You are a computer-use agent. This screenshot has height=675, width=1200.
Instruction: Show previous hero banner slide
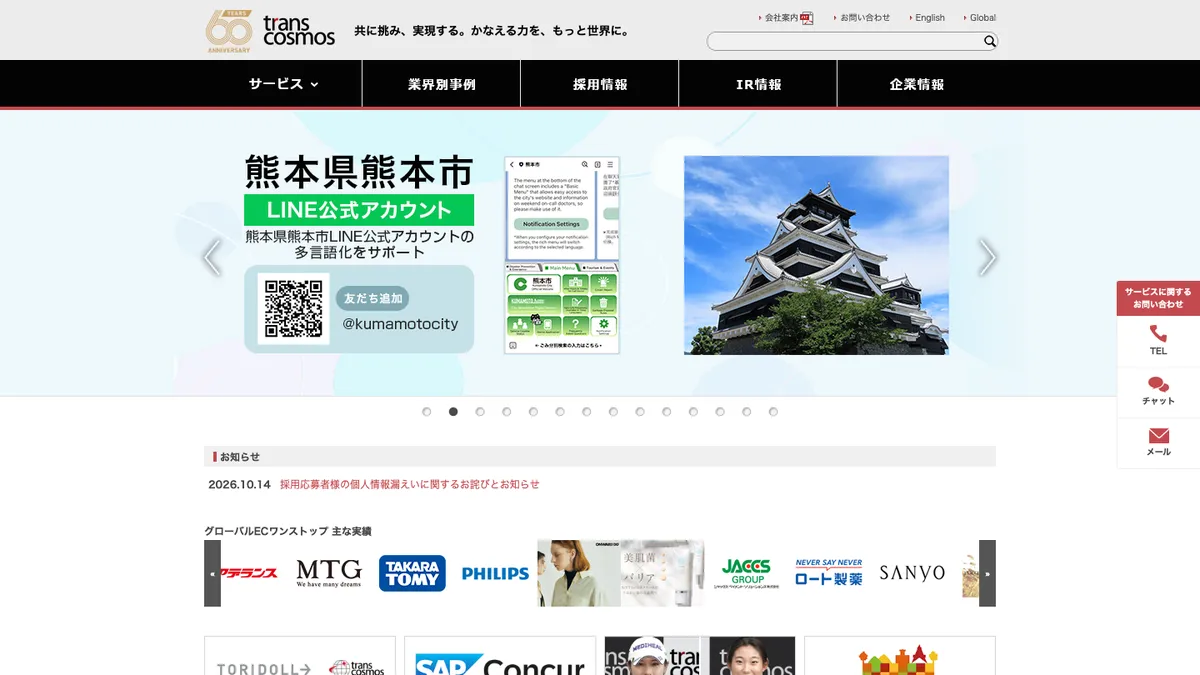[212, 257]
